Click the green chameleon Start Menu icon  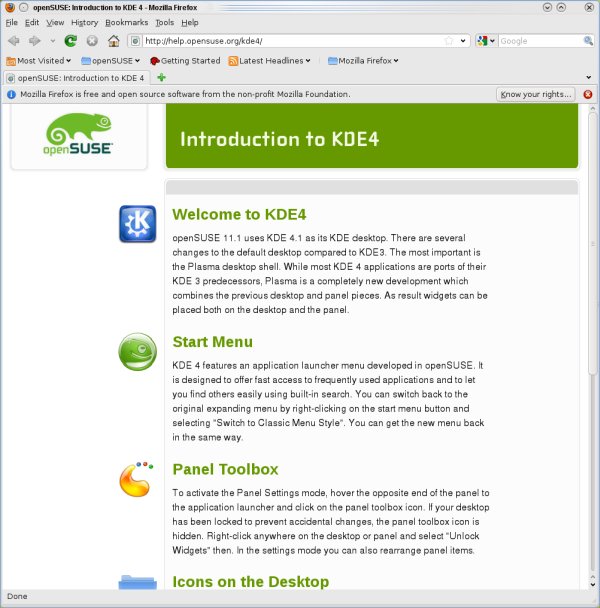click(x=137, y=352)
